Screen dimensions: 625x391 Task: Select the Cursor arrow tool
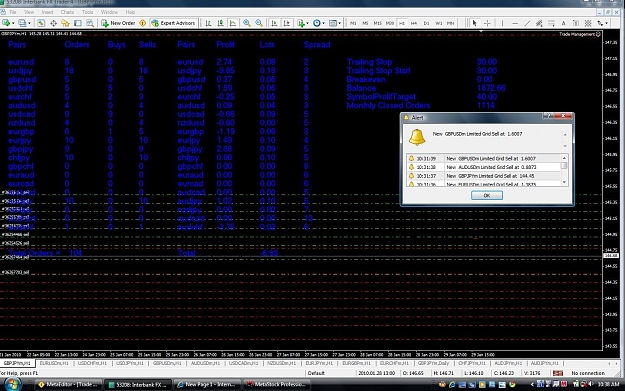(x=474, y=23)
